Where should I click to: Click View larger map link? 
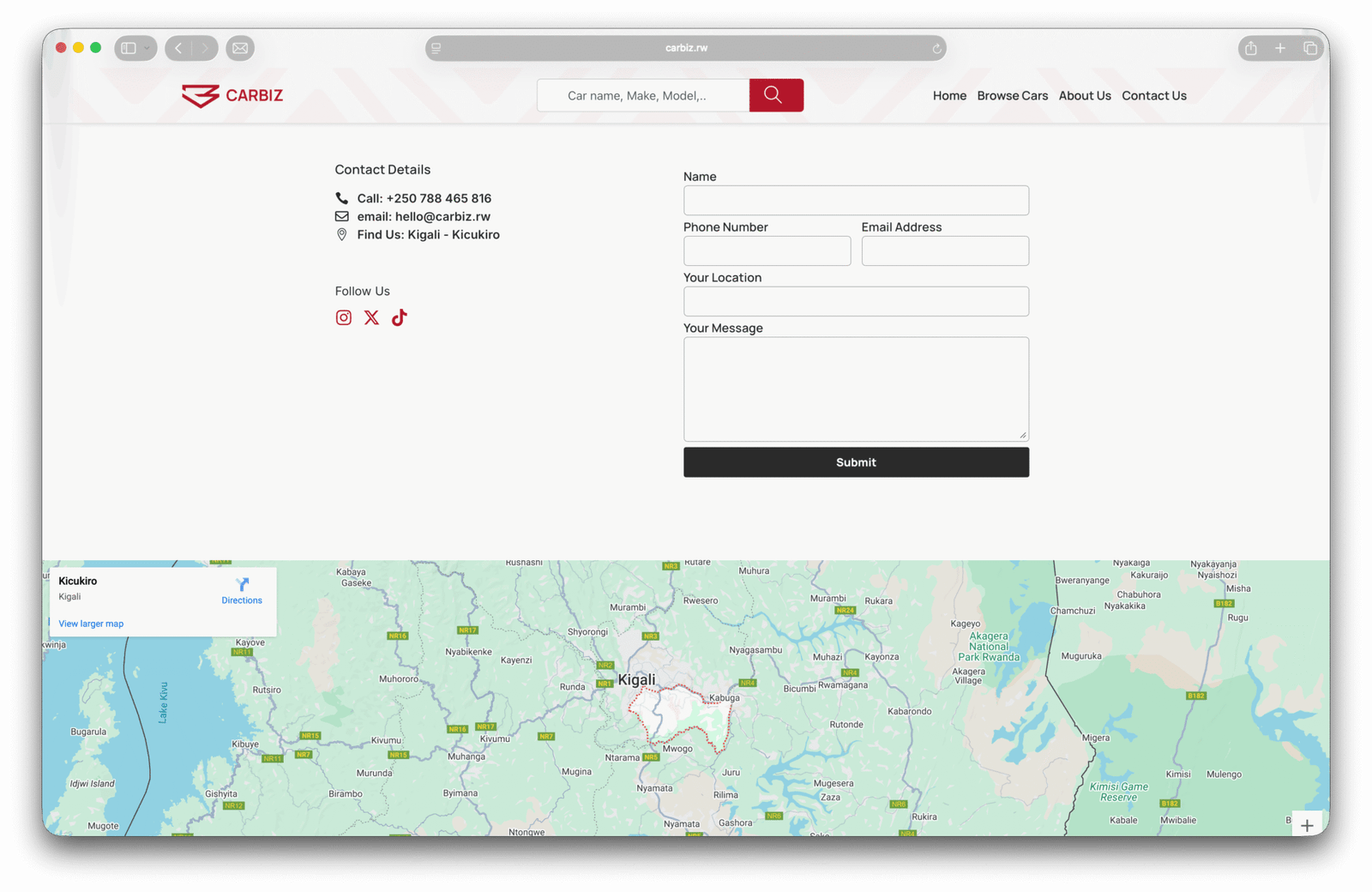[x=91, y=624]
